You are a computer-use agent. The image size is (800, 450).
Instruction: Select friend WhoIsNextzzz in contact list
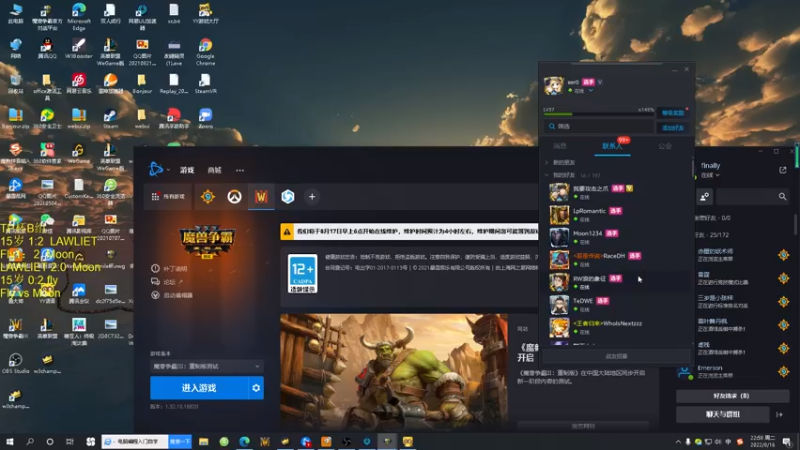tap(616, 327)
